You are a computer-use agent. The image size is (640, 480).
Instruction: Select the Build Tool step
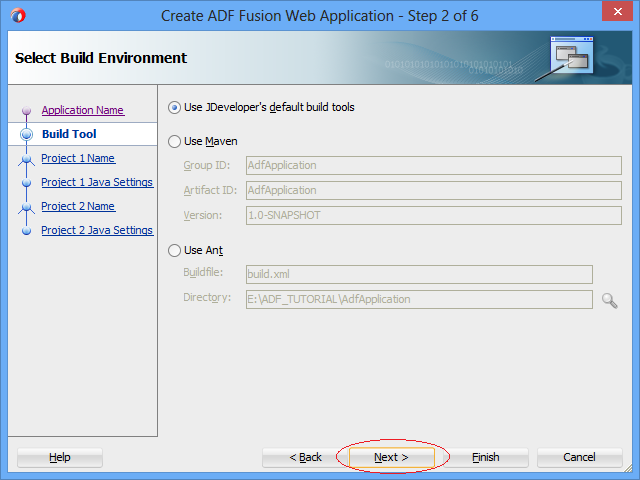(69, 134)
